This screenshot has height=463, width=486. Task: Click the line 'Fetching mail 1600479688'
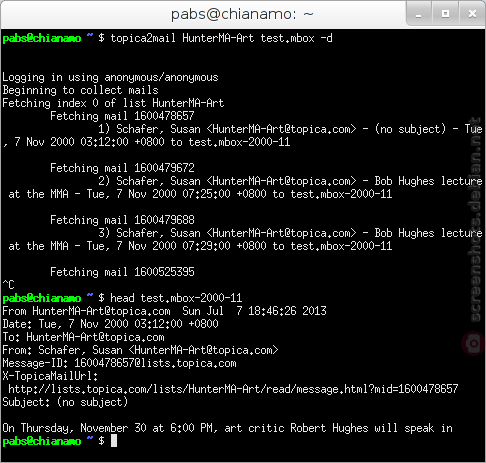[x=122, y=220]
